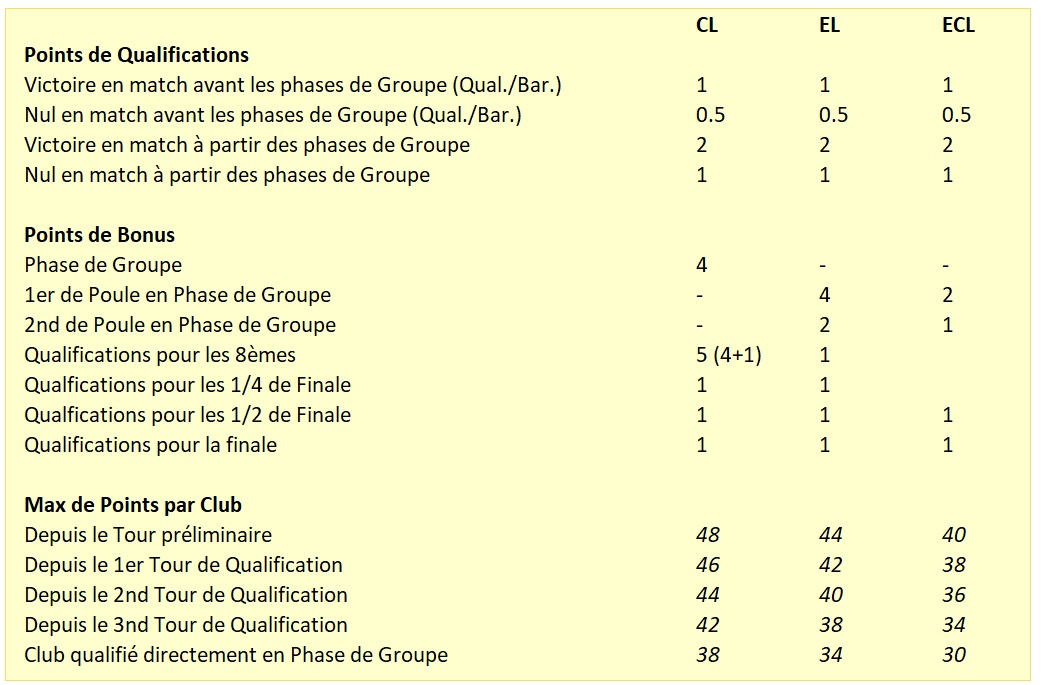Click Depuis le 1er Tour de Qualification label

[183, 565]
